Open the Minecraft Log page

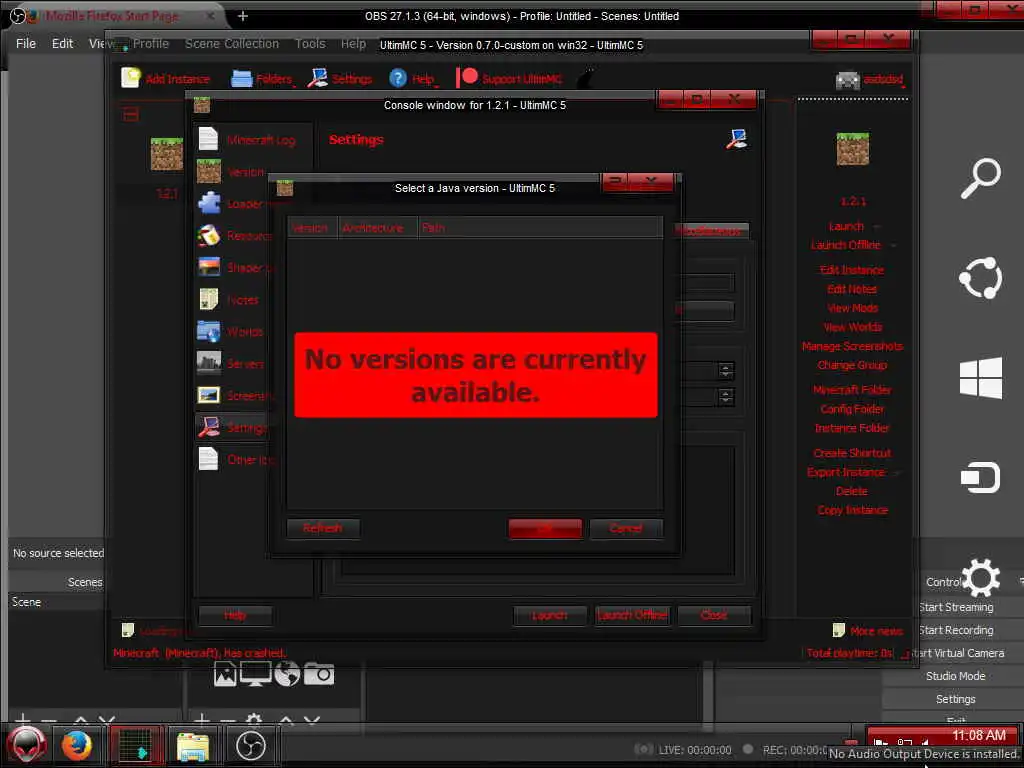[248, 139]
